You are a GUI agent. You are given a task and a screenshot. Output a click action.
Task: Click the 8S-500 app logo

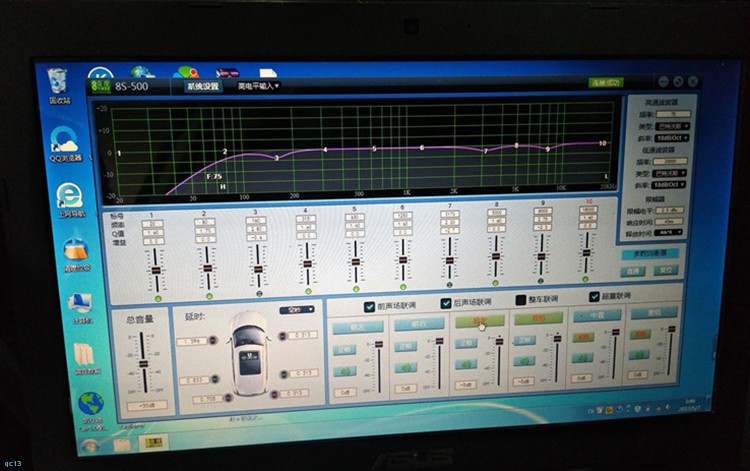(100, 86)
